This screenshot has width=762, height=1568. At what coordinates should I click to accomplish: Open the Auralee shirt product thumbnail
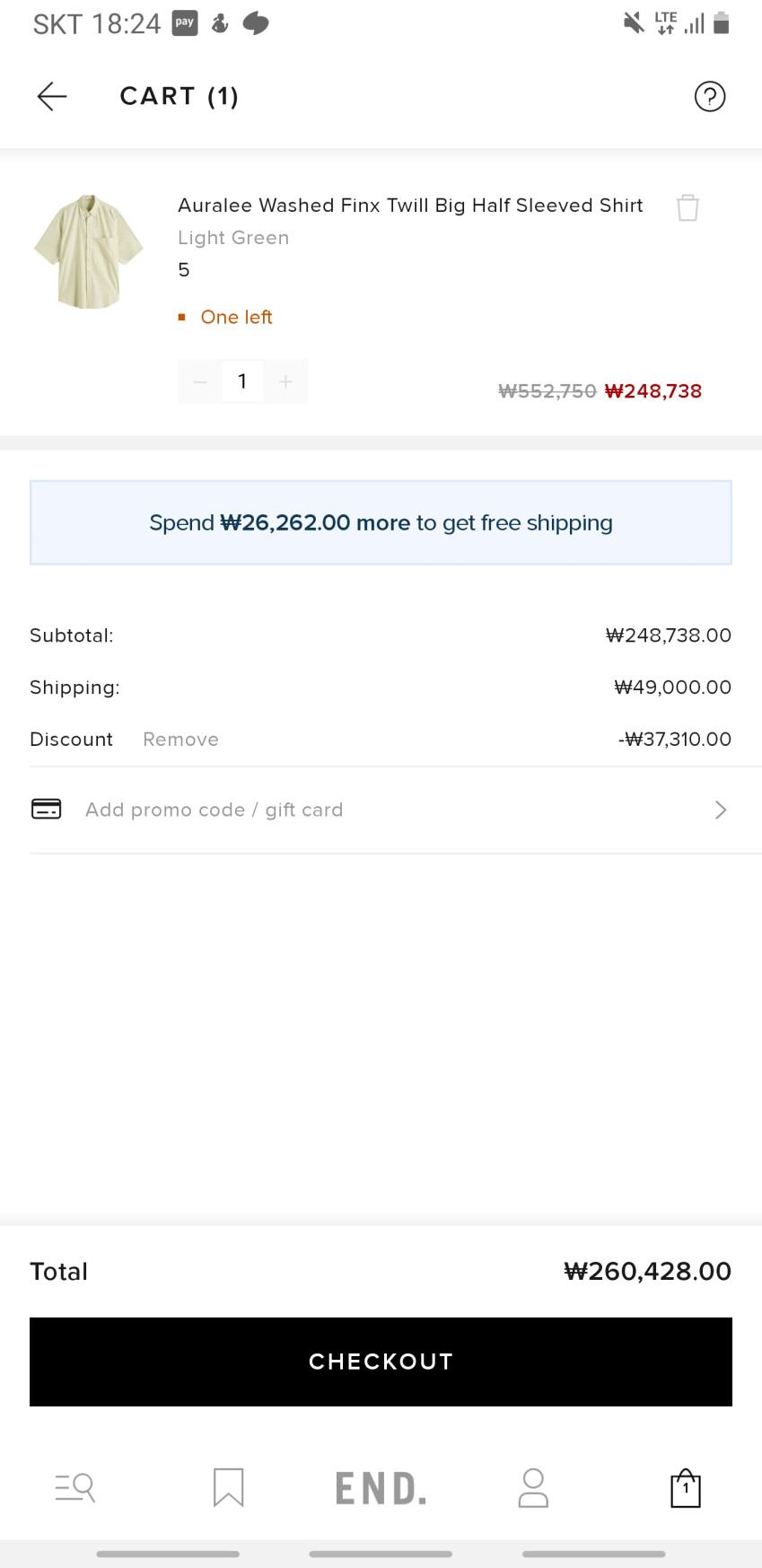tap(89, 251)
